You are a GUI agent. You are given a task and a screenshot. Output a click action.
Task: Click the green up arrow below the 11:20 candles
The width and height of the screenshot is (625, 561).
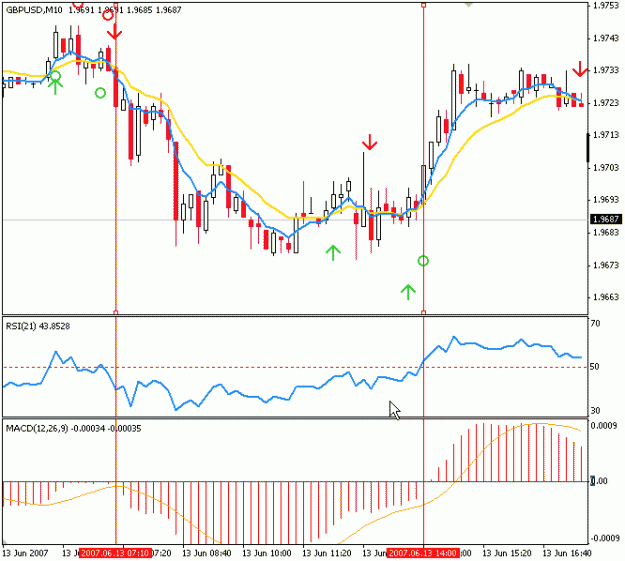333,253
